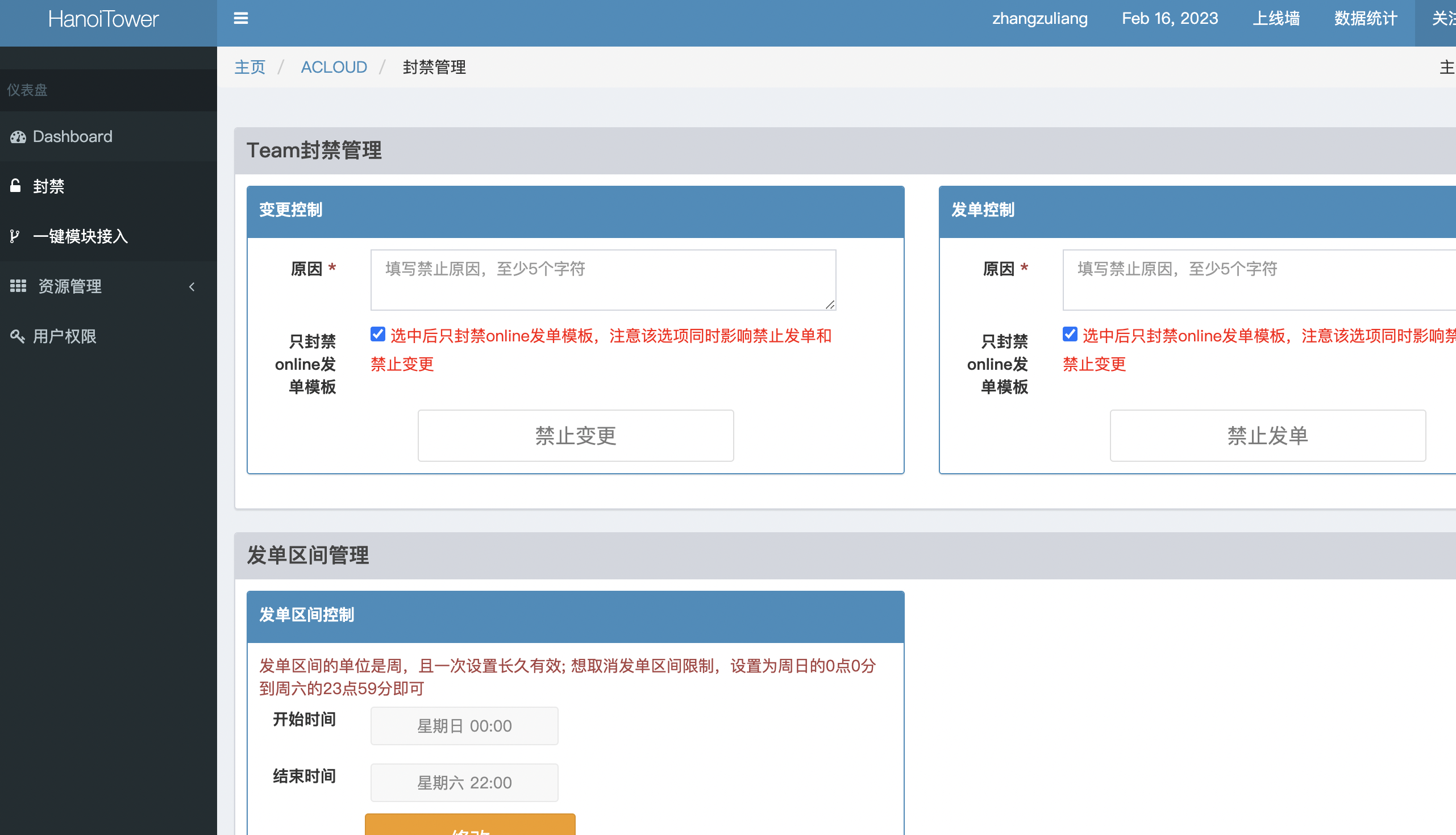
Task: Open 一键模块接入 in the sidebar
Action: (x=109, y=236)
